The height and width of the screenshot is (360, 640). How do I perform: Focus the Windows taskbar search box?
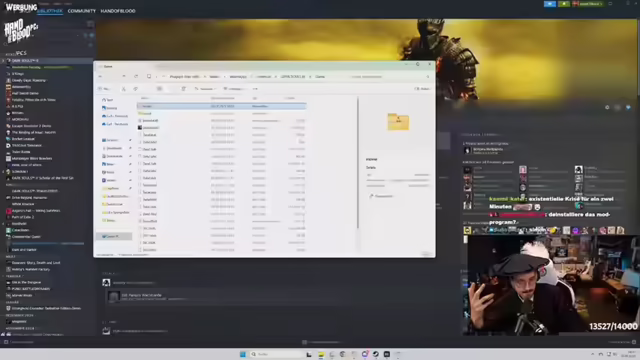276,354
